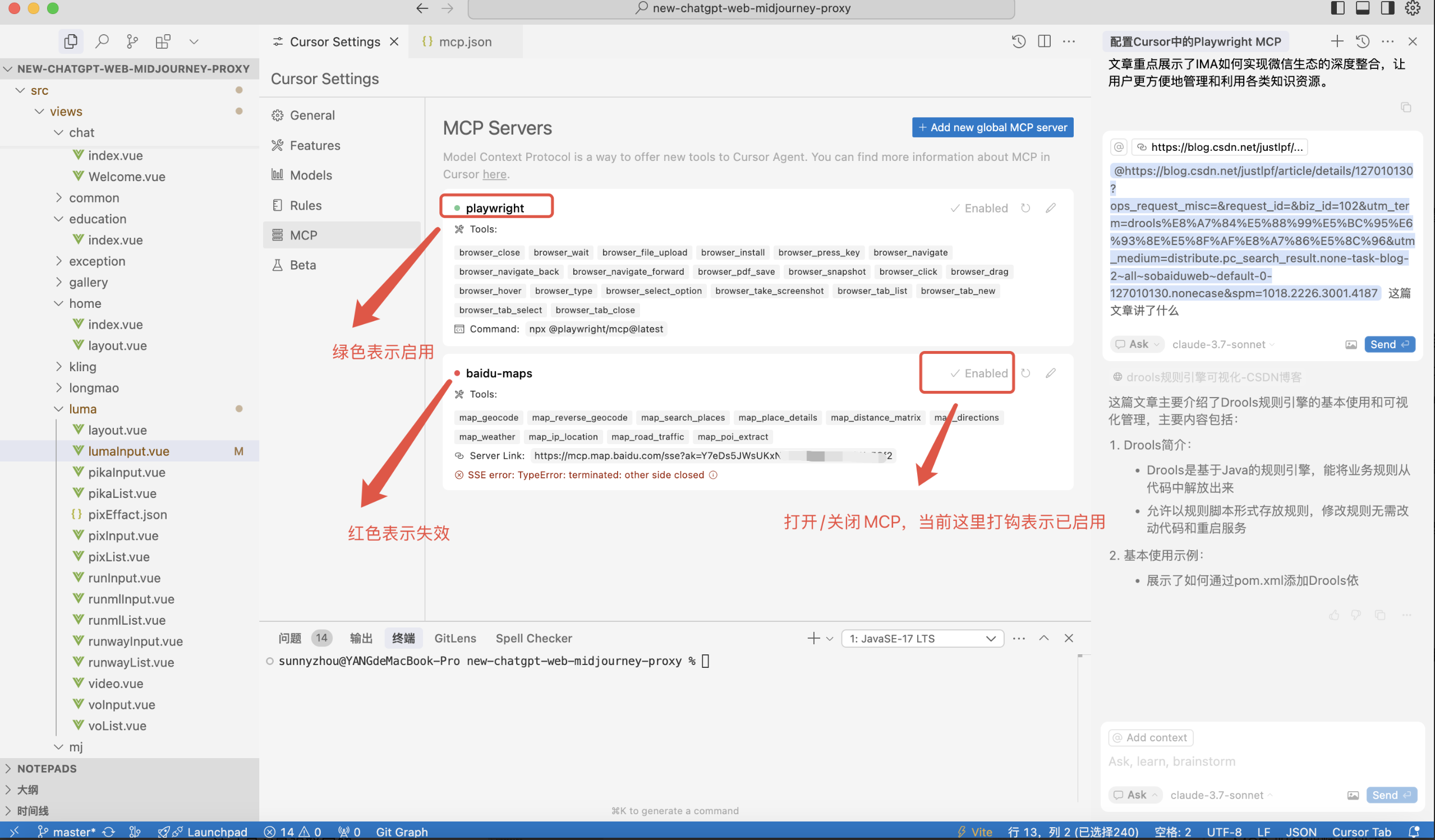Click the edit pencil for baidu-maps server
The image size is (1435, 840).
1051,373
